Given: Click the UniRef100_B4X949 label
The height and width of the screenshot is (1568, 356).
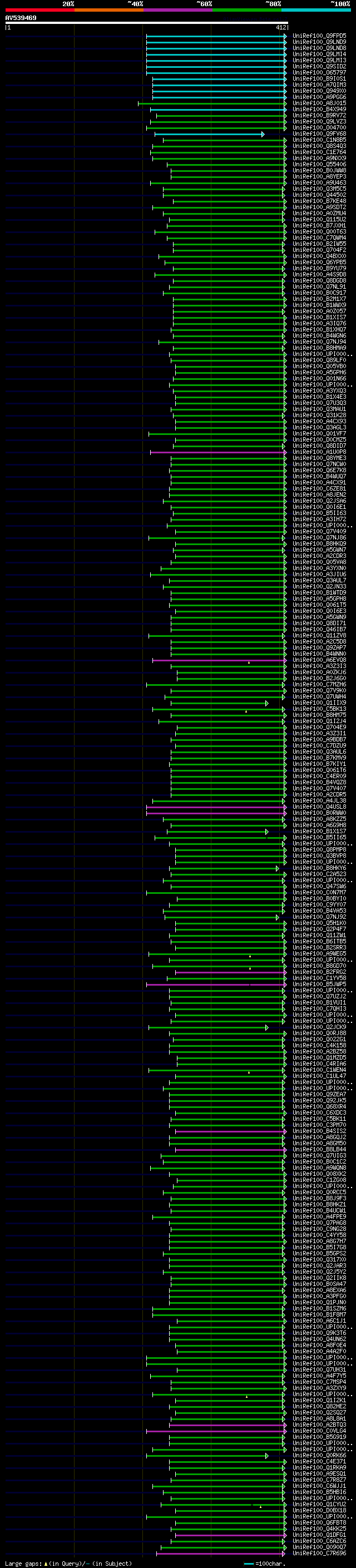Looking at the screenshot, I should (319, 110).
